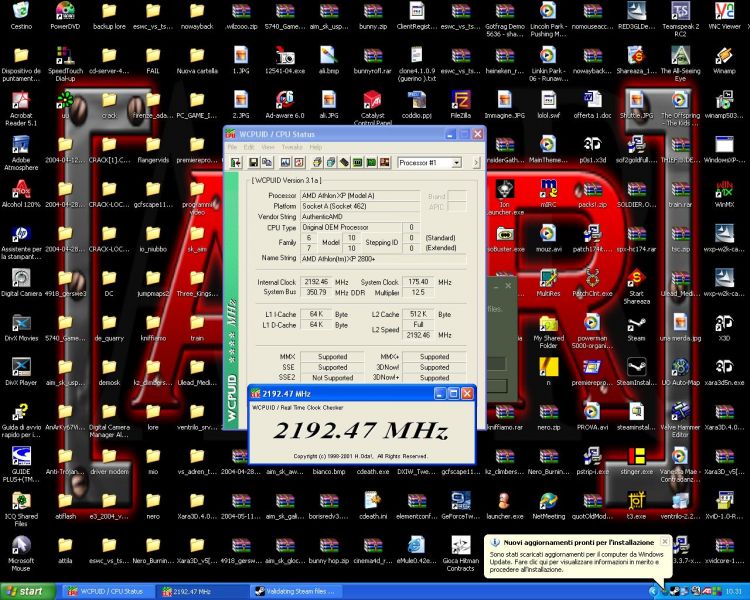Viewport: 750px width, 600px height.
Task: Switch to 2192.47 MHz taskbar button
Action: tap(202, 591)
